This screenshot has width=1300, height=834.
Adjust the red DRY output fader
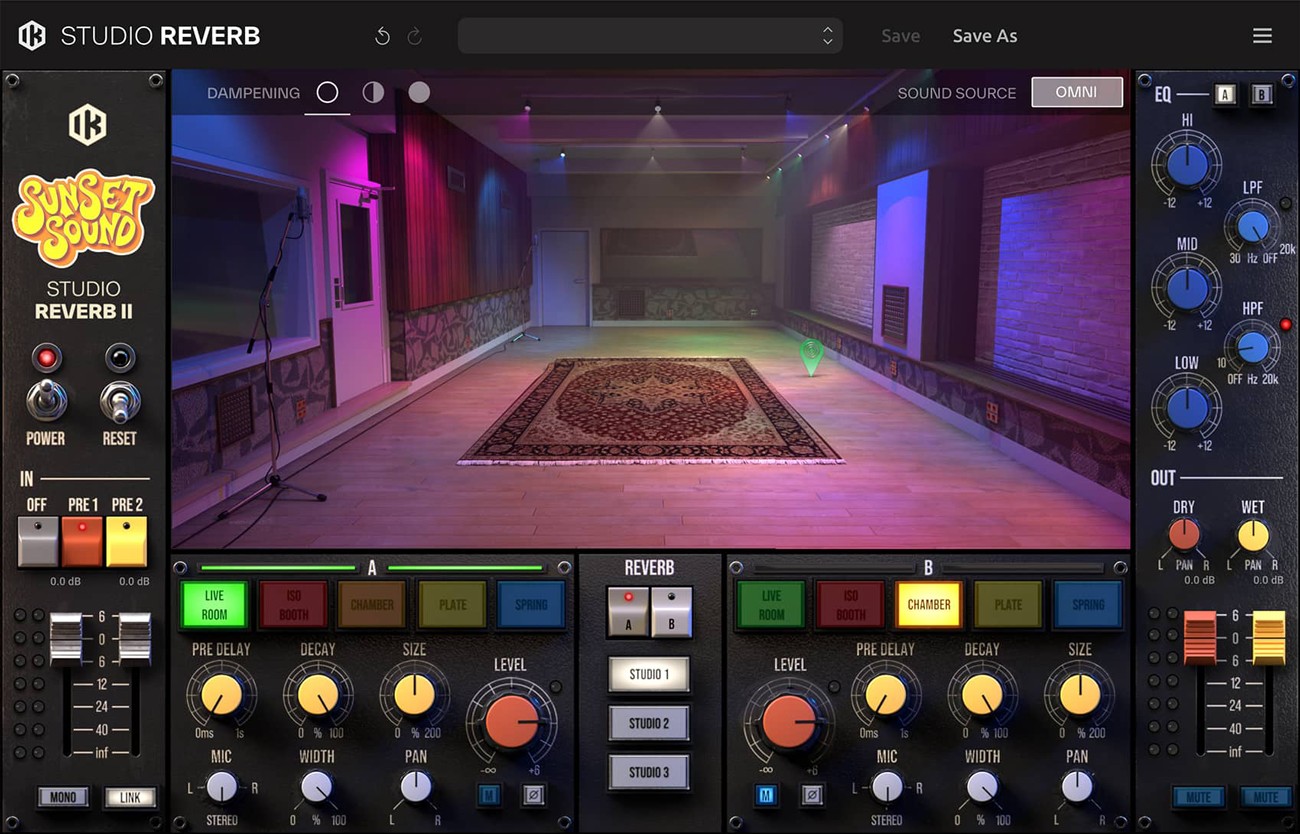pos(1200,637)
